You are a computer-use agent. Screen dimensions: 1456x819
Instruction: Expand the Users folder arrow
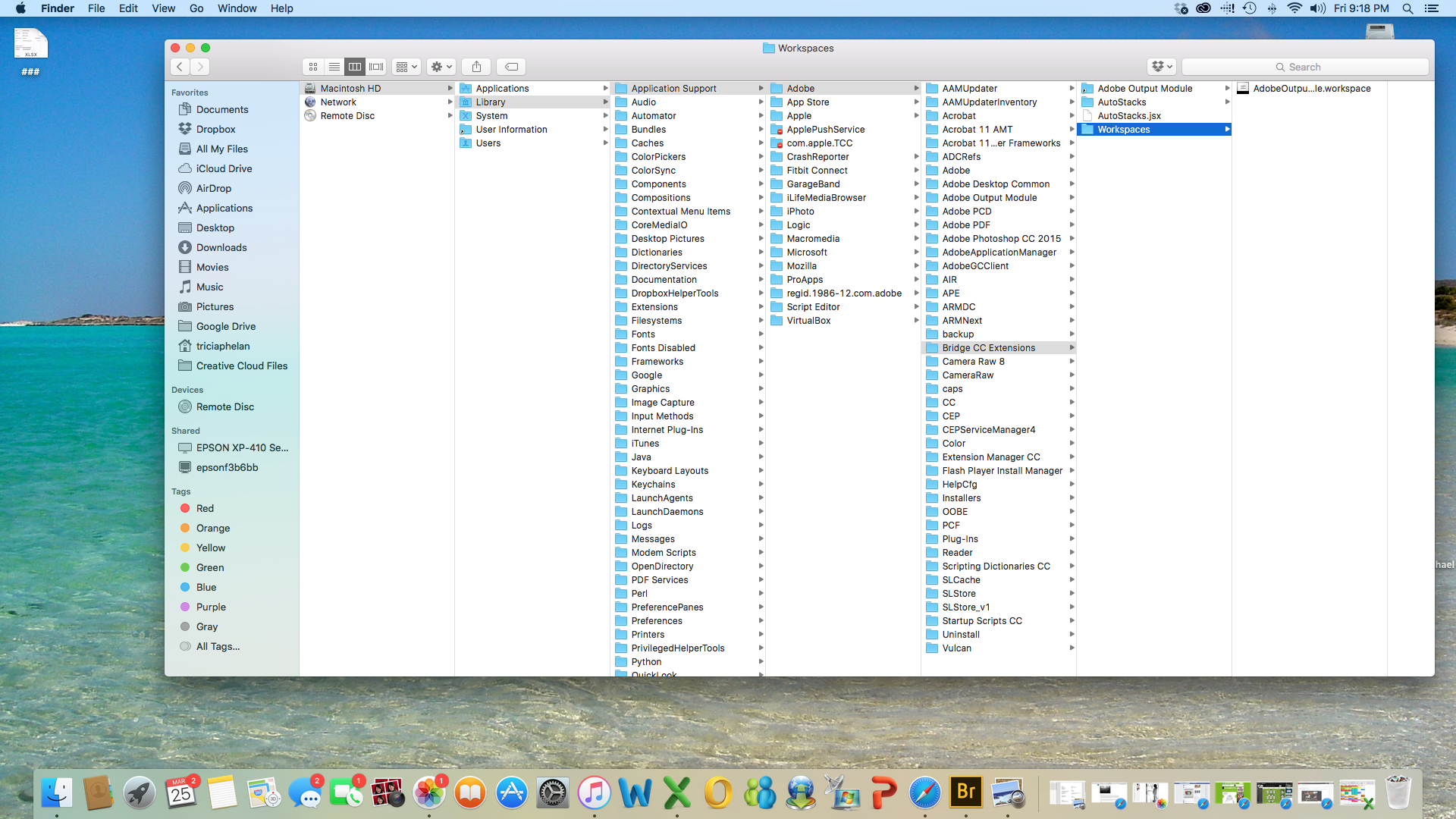click(605, 143)
